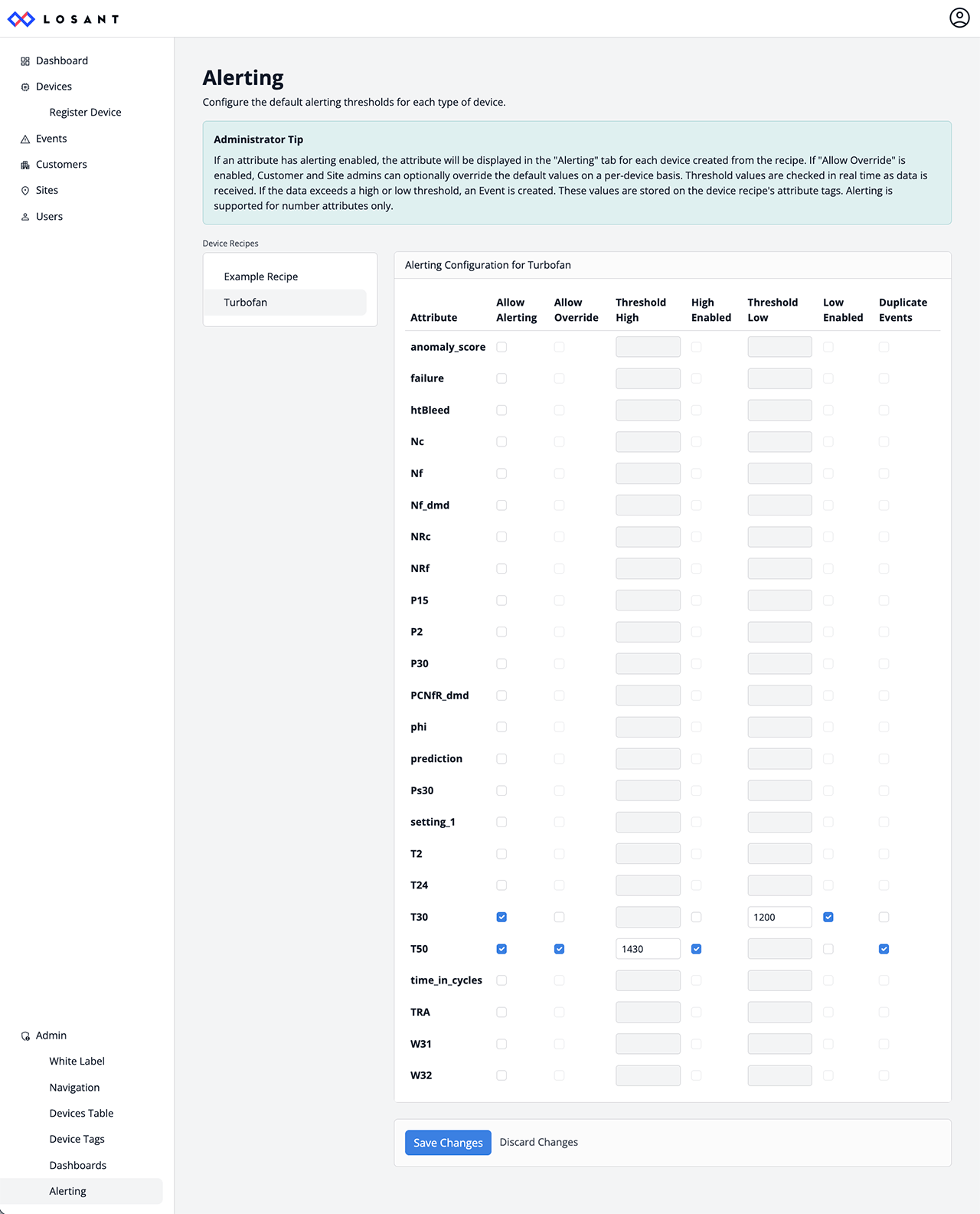Click the Events warning triangle icon
The image size is (980, 1214).
(x=25, y=139)
